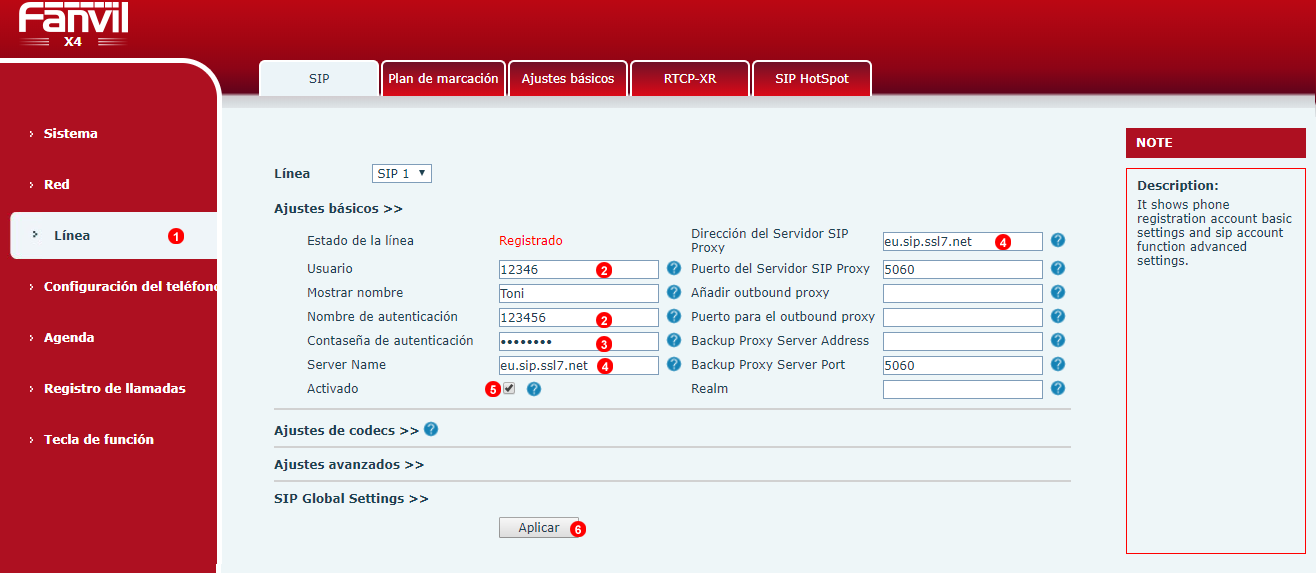
Task: Select Línea in the sidebar
Action: 113,236
